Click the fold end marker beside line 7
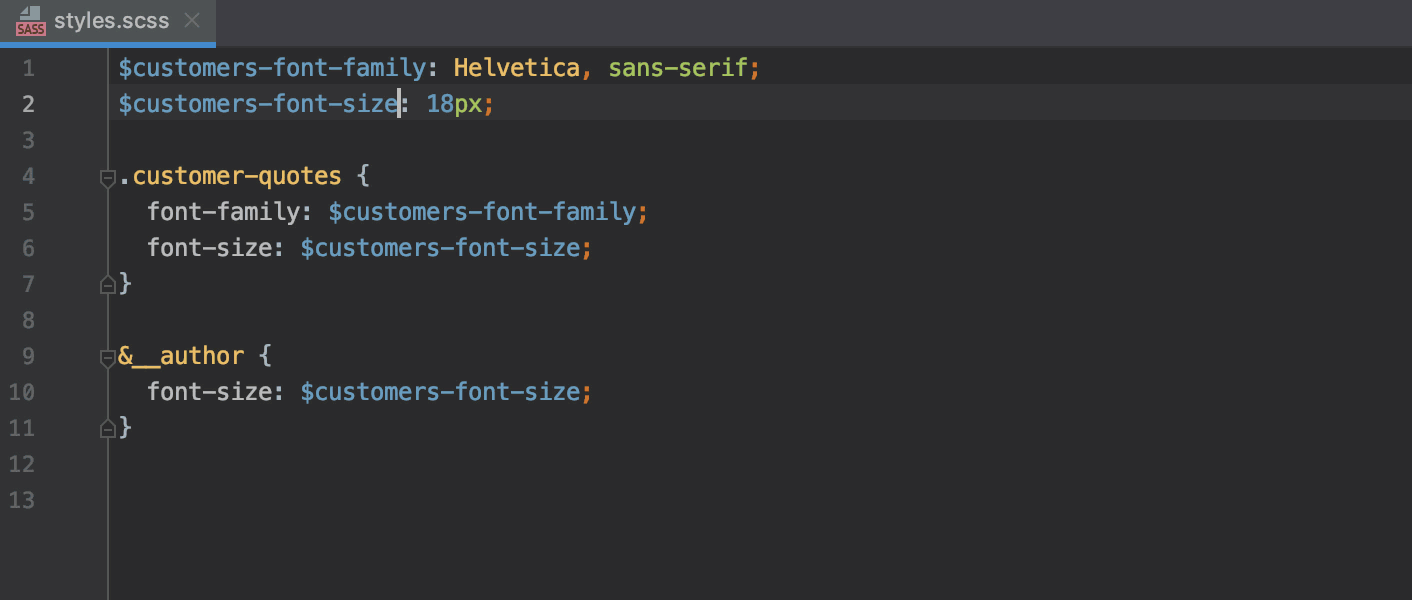 107,284
